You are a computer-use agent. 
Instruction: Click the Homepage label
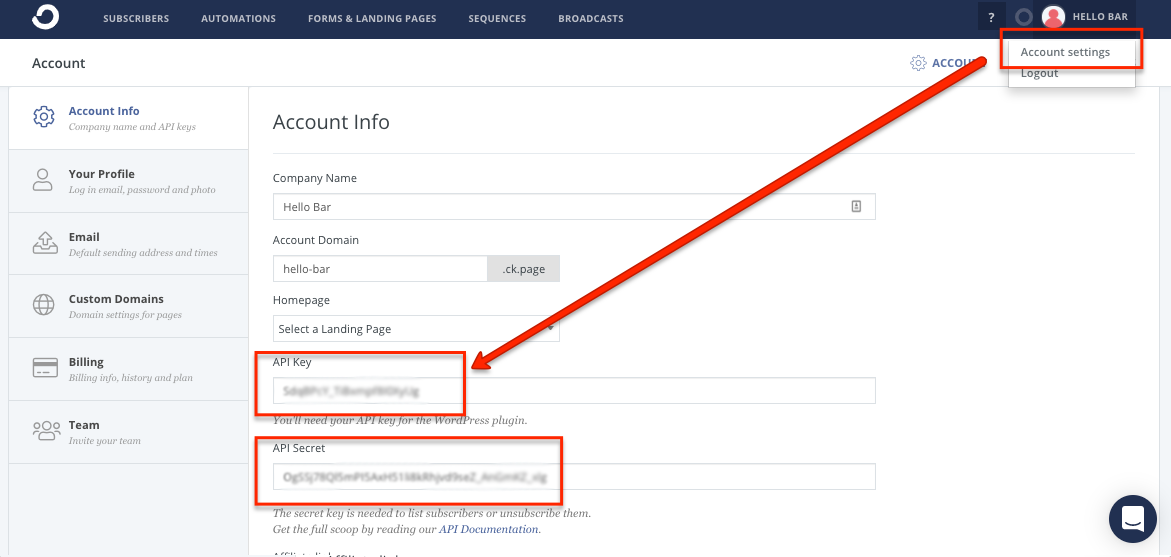point(301,300)
